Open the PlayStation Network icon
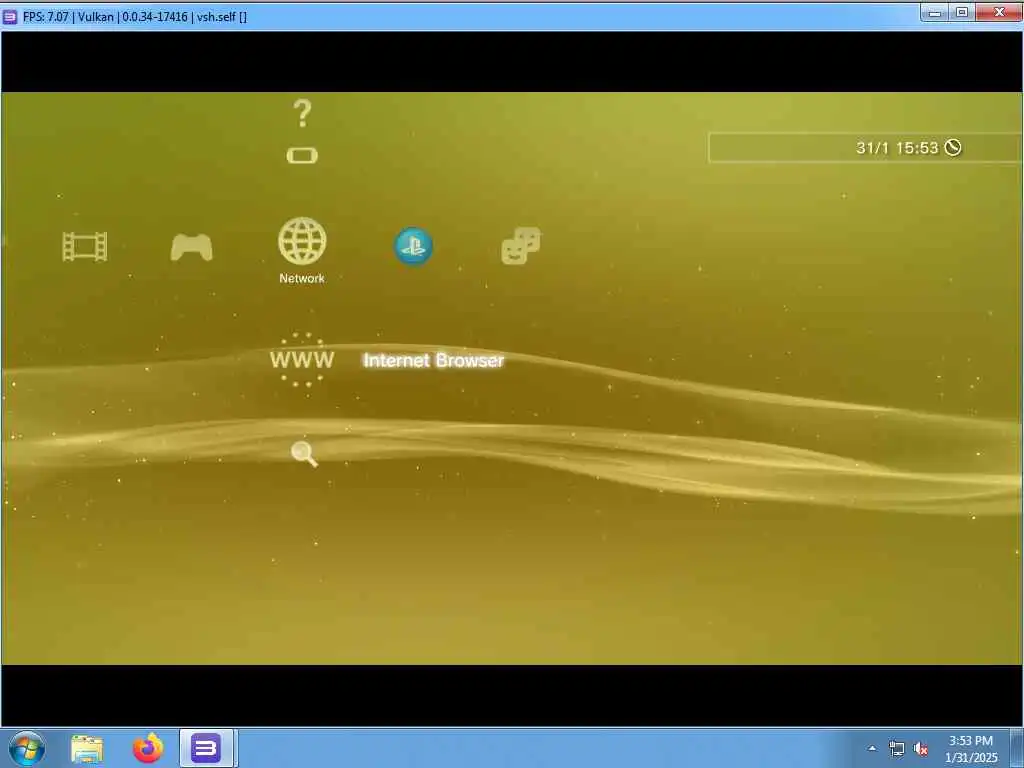This screenshot has width=1024, height=768. (x=413, y=246)
